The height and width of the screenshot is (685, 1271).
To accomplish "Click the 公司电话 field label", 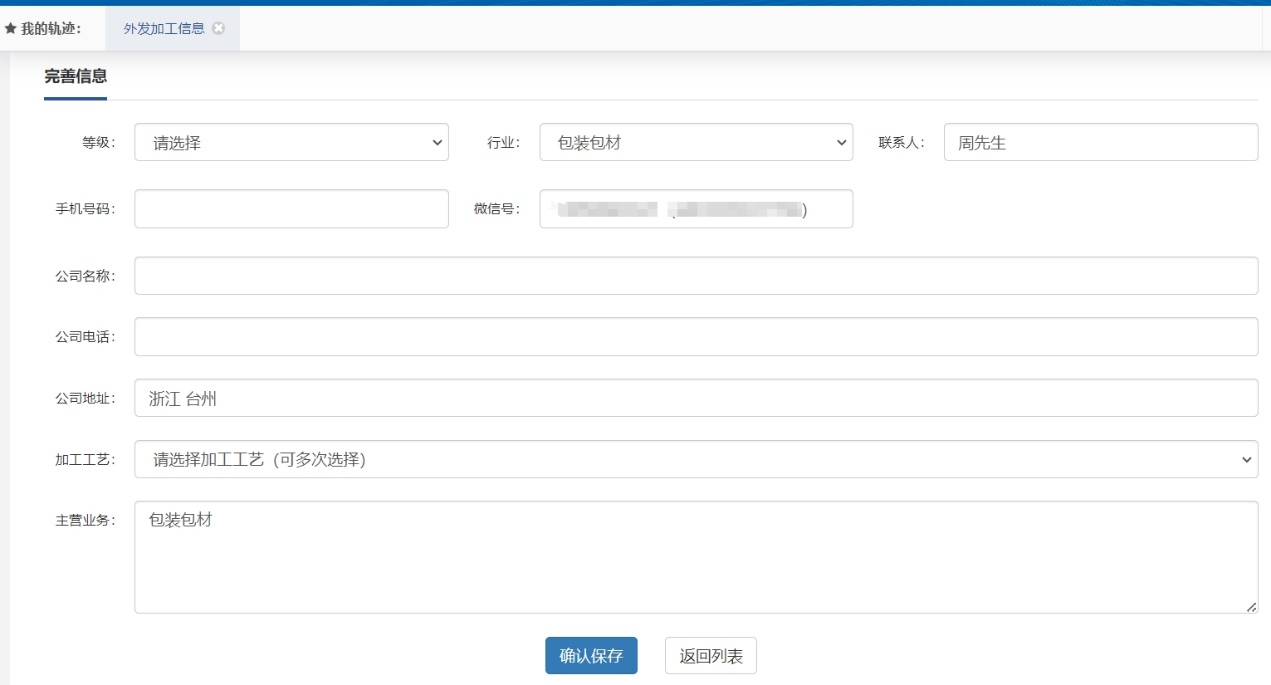I will coord(86,337).
